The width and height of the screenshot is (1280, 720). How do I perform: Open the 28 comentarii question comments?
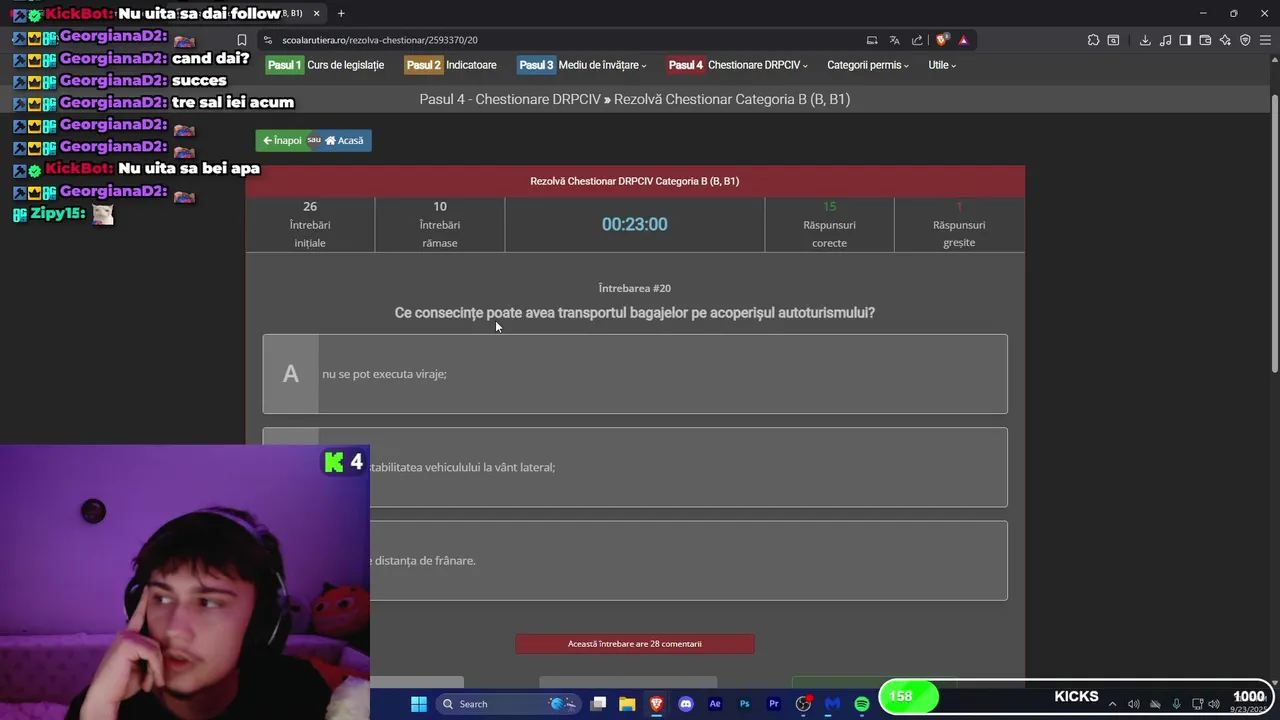pos(635,644)
